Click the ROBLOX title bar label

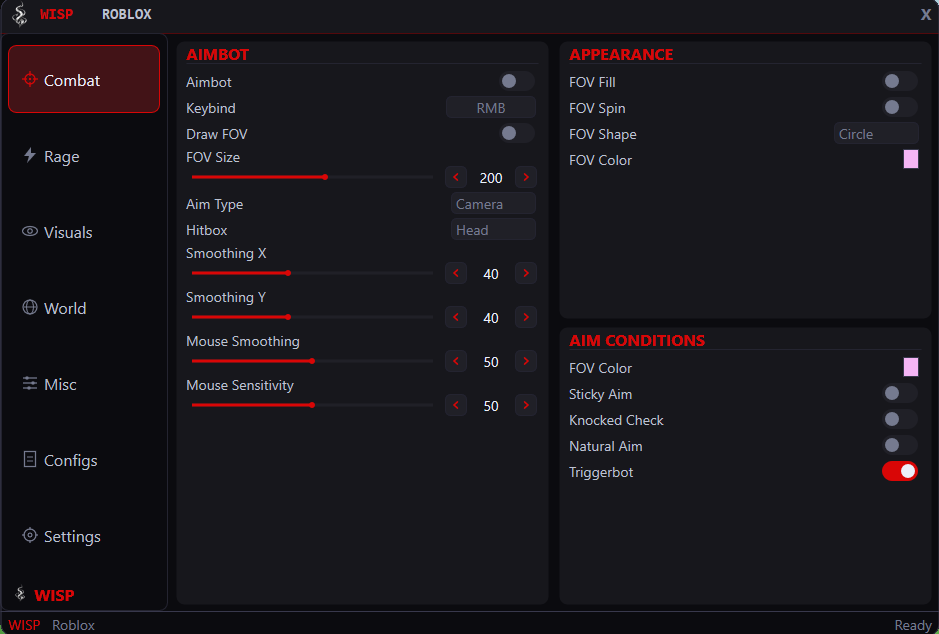(x=126, y=14)
